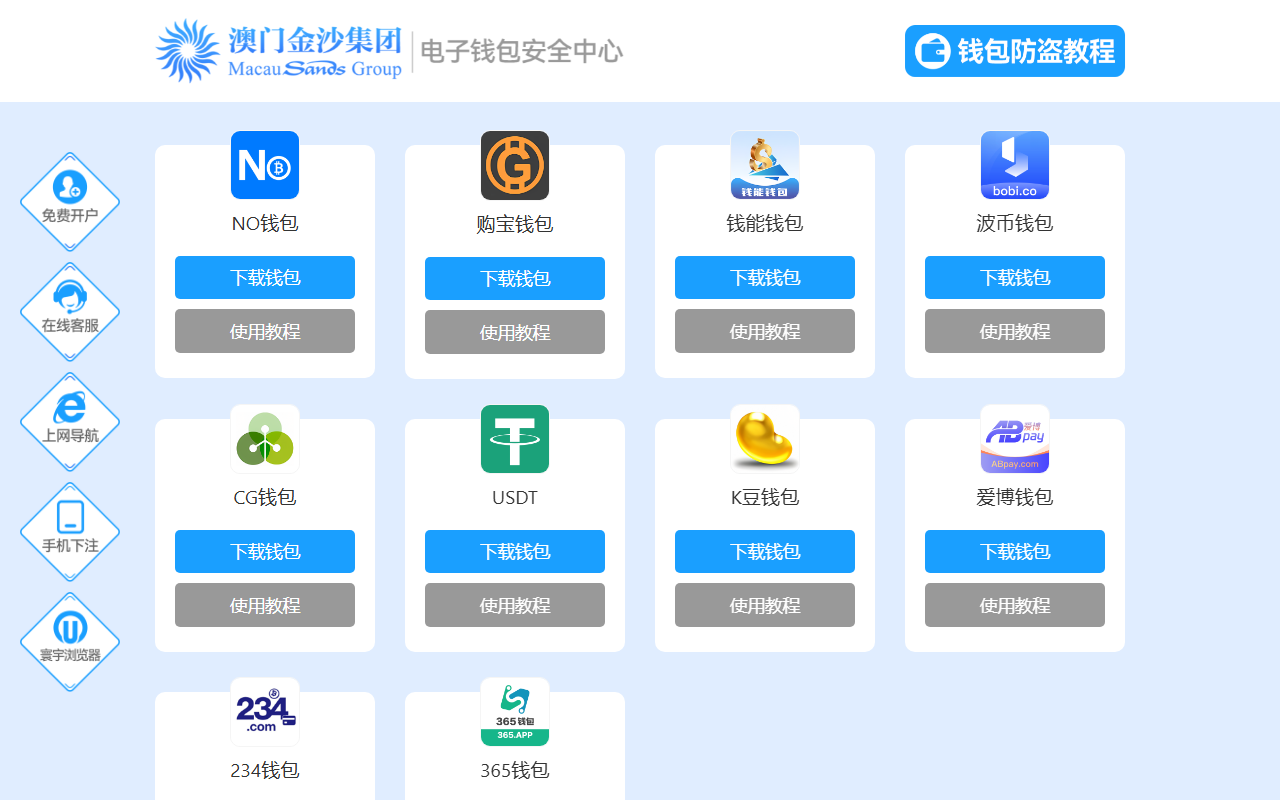The width and height of the screenshot is (1280, 800).
Task: View the NO钱包 使用教程 tutorial
Action: pos(265,331)
